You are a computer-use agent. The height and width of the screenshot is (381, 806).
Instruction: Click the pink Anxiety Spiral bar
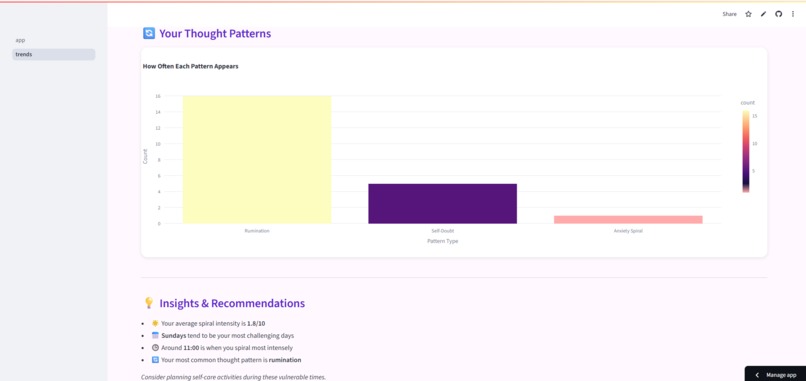point(628,220)
